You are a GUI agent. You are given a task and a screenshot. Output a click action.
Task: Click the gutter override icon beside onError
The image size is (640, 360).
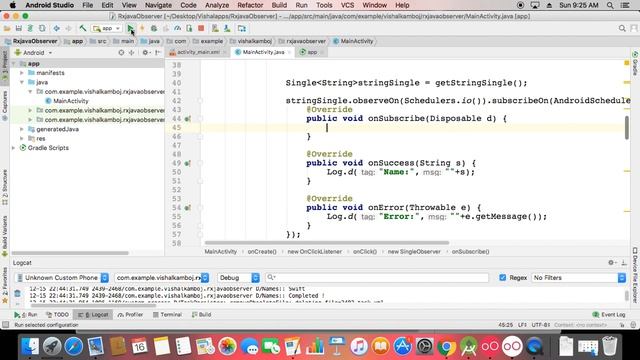coord(187,208)
